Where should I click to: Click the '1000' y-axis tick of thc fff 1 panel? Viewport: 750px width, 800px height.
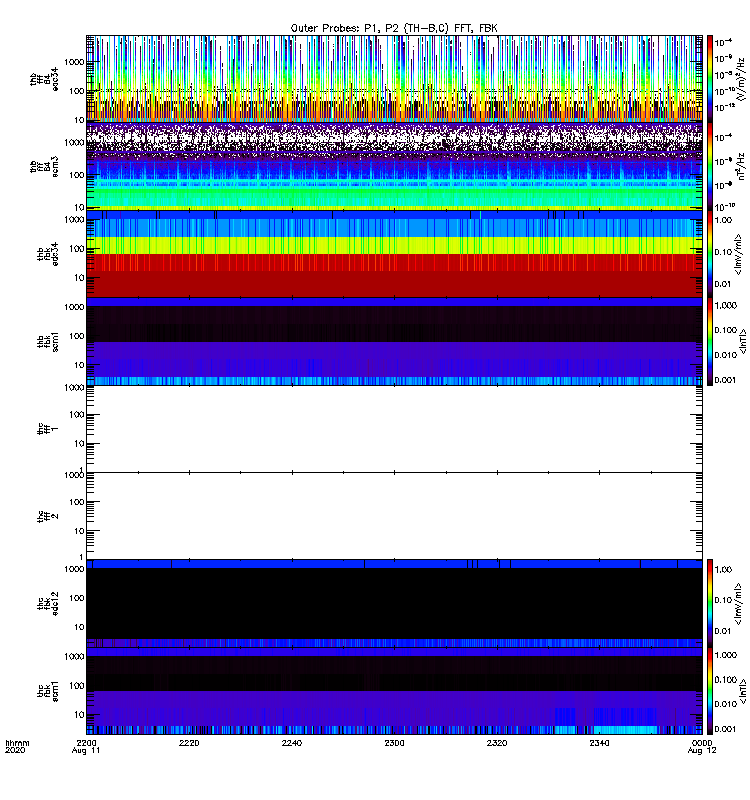(x=74, y=388)
